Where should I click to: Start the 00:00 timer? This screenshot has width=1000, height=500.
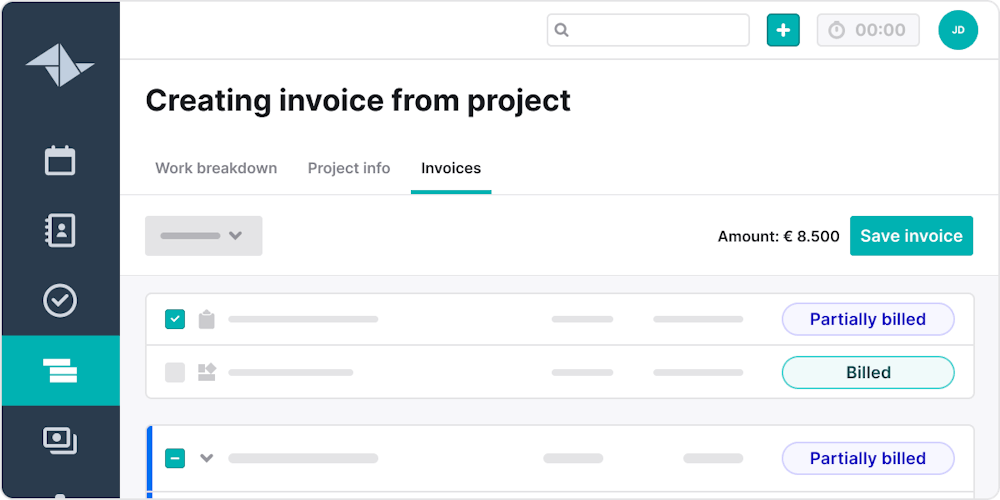coord(867,30)
